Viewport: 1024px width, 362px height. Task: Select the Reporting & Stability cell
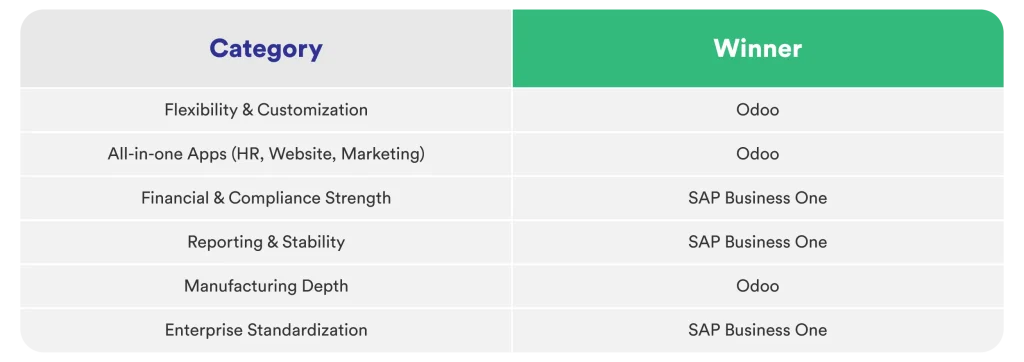pos(266,242)
